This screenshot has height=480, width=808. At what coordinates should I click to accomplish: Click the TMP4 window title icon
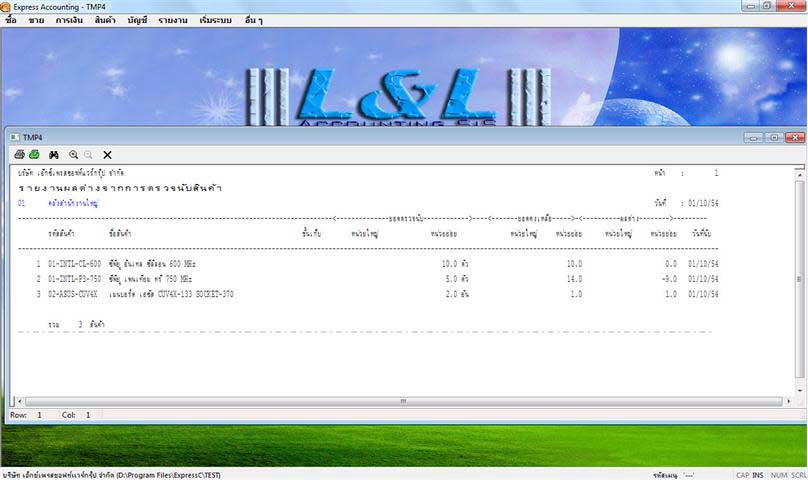[x=14, y=137]
